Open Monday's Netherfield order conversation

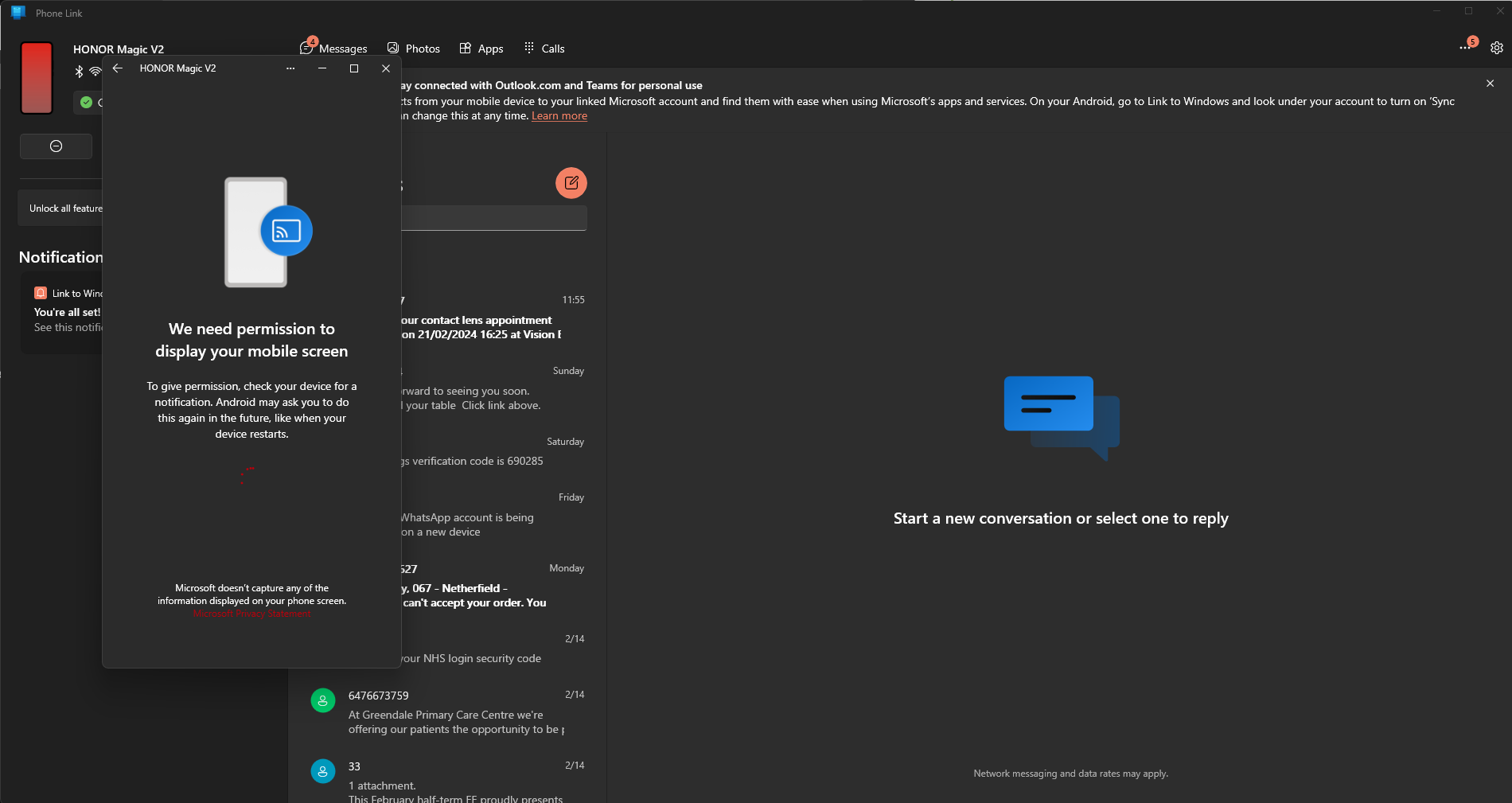(492, 587)
